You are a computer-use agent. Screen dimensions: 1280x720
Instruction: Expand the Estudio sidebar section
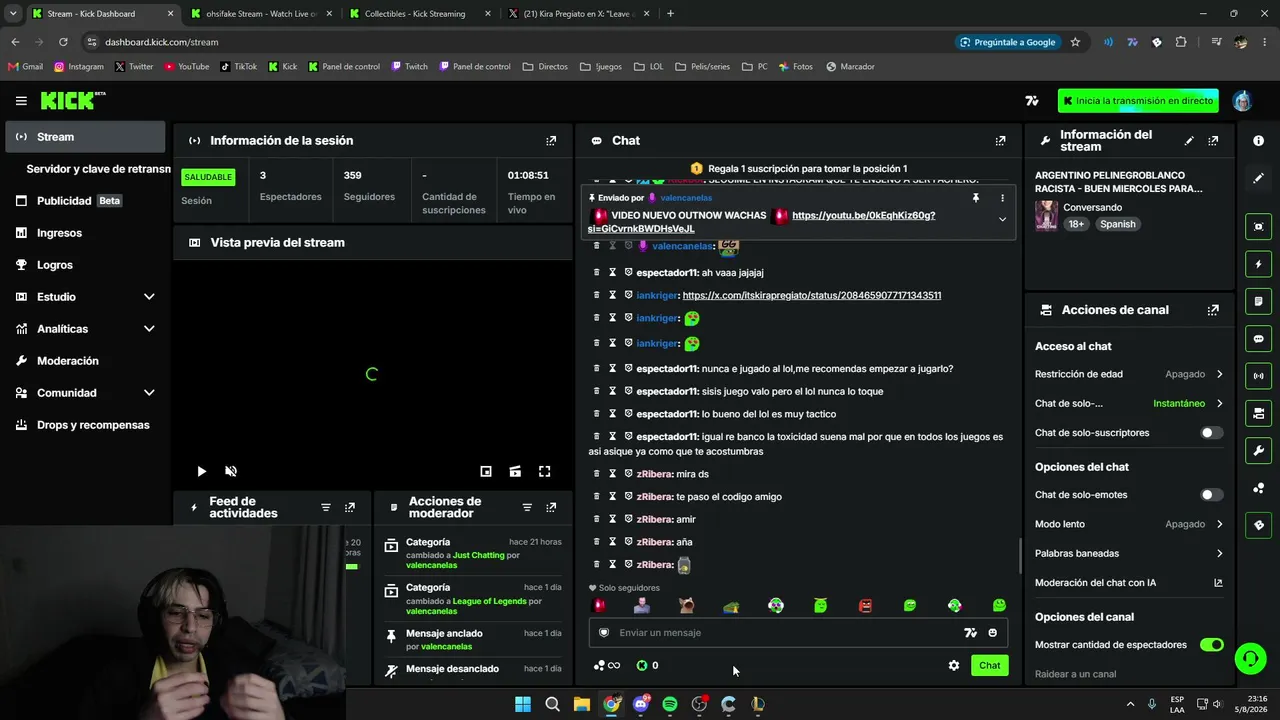[x=149, y=297]
